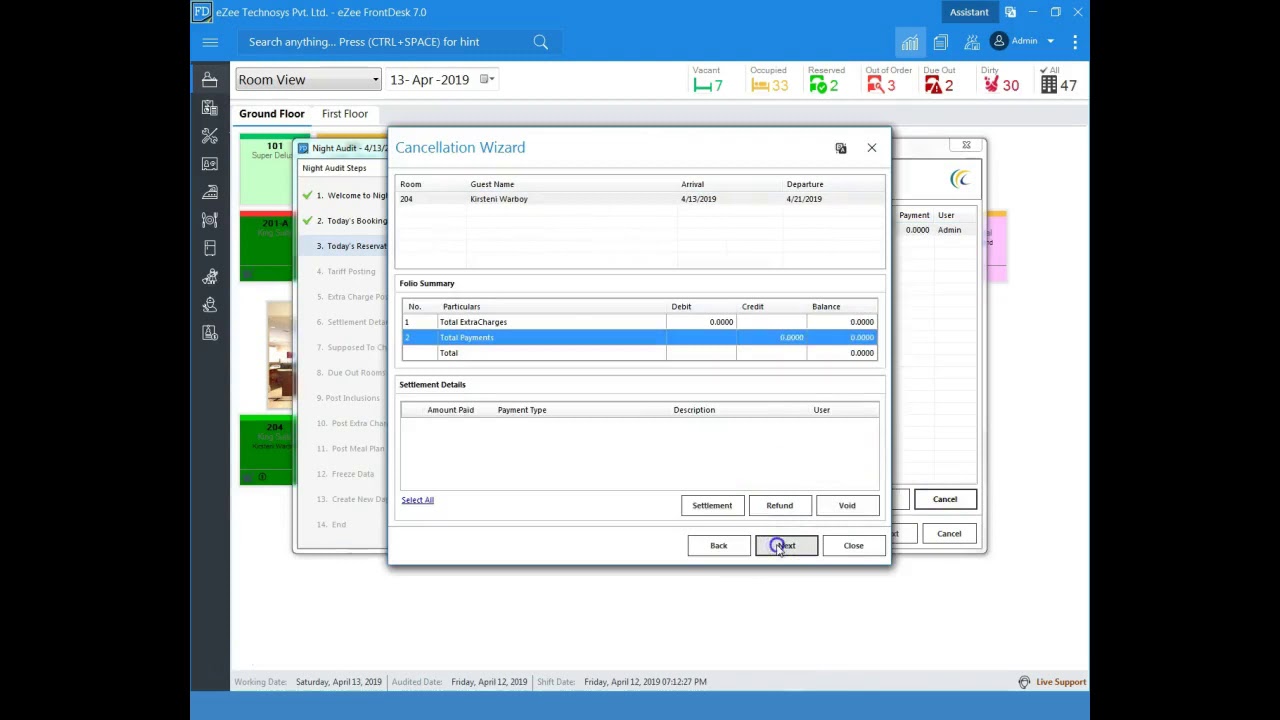This screenshot has width=1280, height=720.
Task: Go Back in Cancellation Wizard
Action: [x=719, y=546]
